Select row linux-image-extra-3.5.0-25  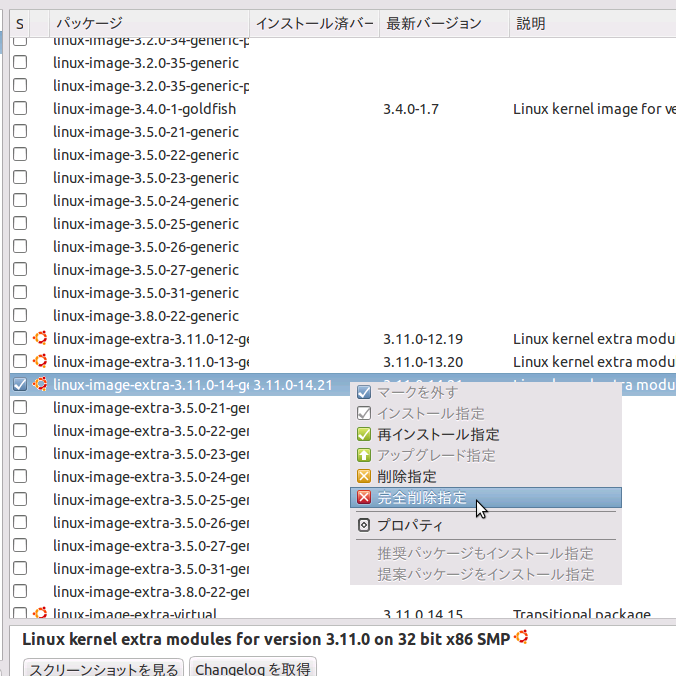click(x=343, y=500)
